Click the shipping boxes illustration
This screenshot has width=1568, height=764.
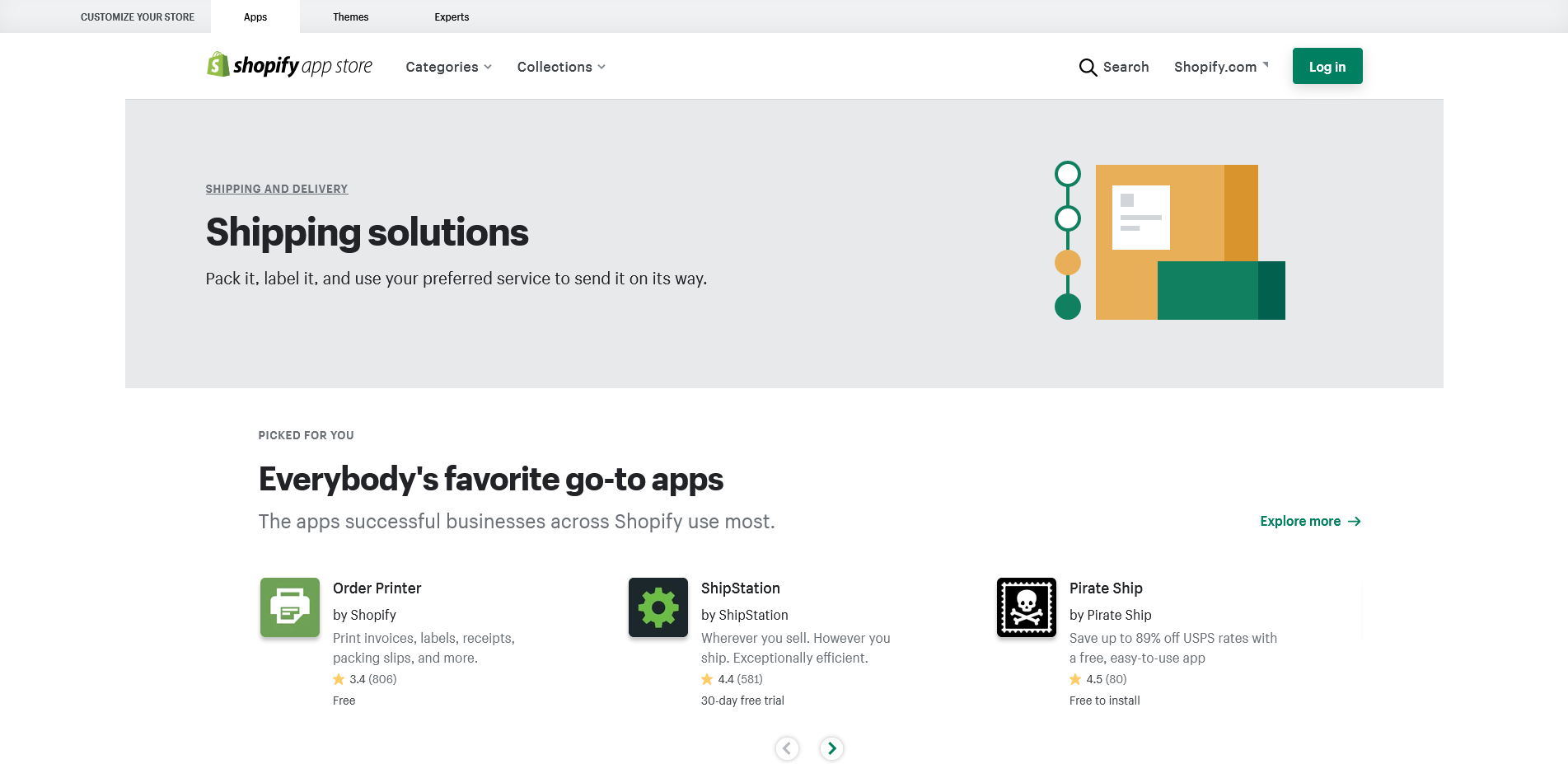(1170, 241)
